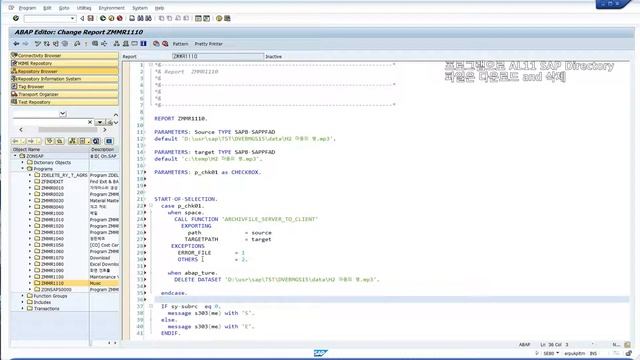Click the Customize Local Layout icon
The width and height of the screenshot is (640, 360).
[x=227, y=18]
